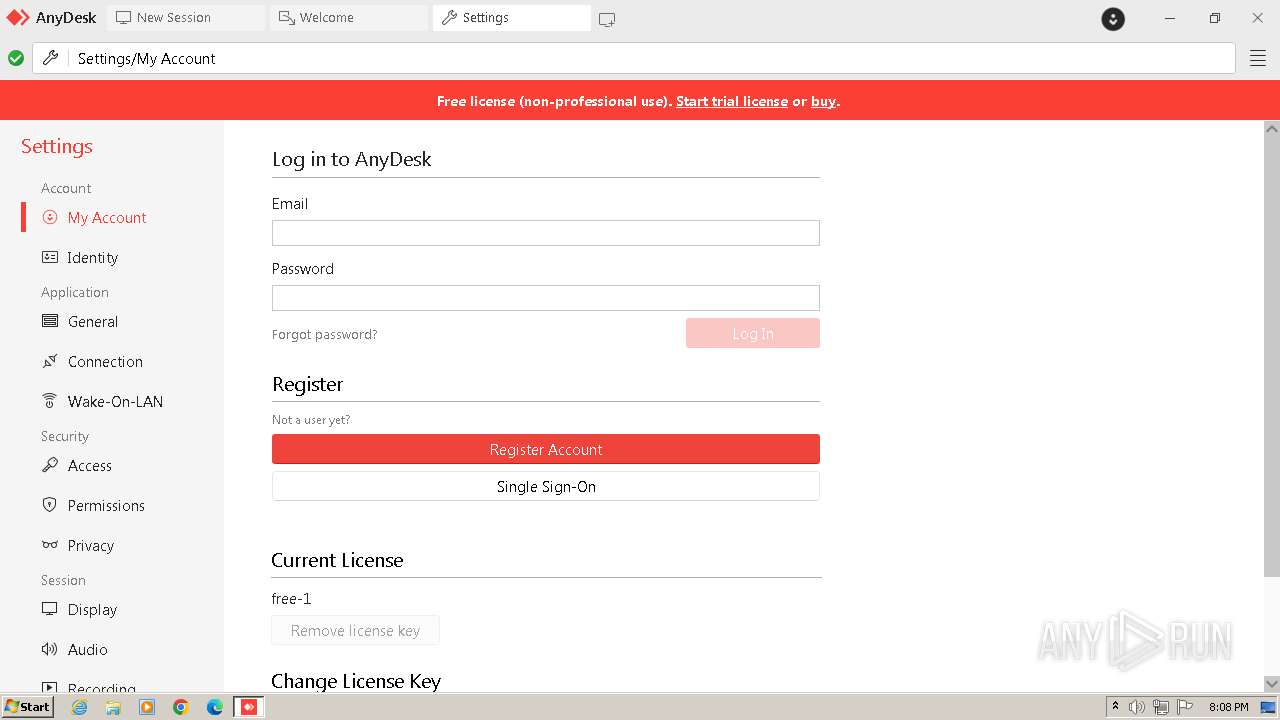Click scrollbar down arrow in settings pane
The height and width of the screenshot is (720, 1280).
tap(1272, 684)
